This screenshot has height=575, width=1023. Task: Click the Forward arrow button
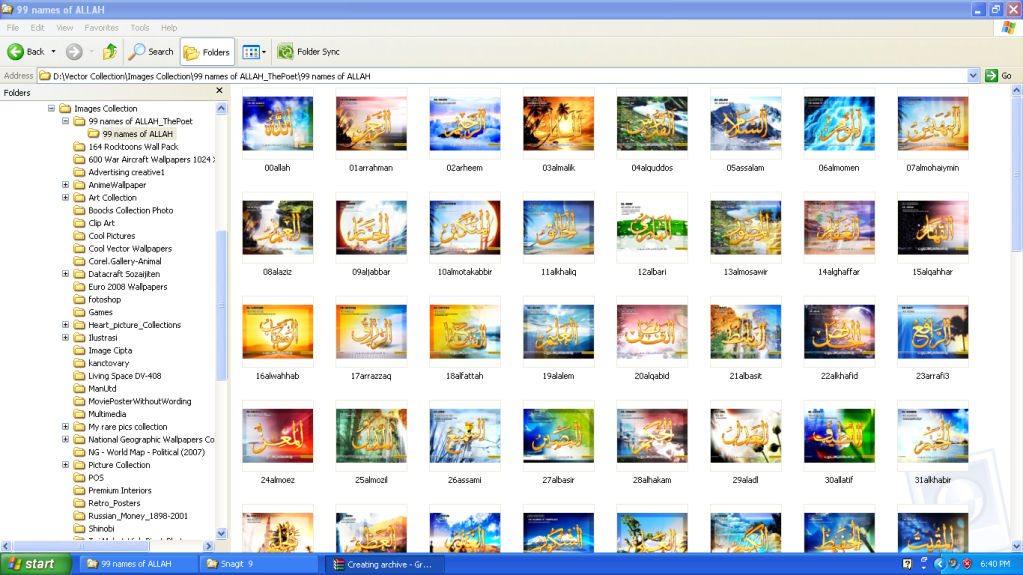point(74,52)
